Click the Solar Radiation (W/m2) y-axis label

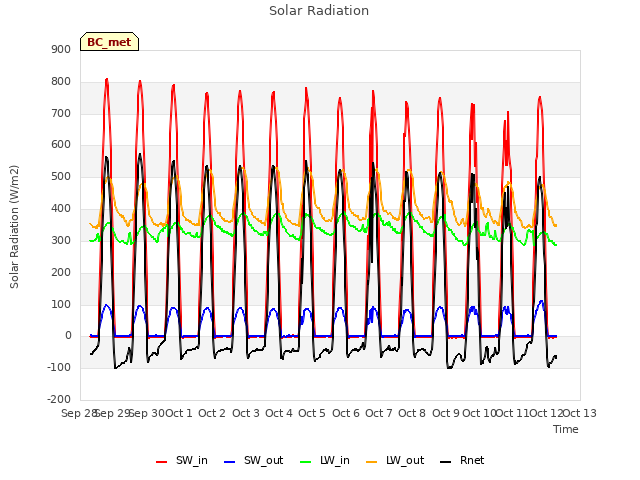14,227
